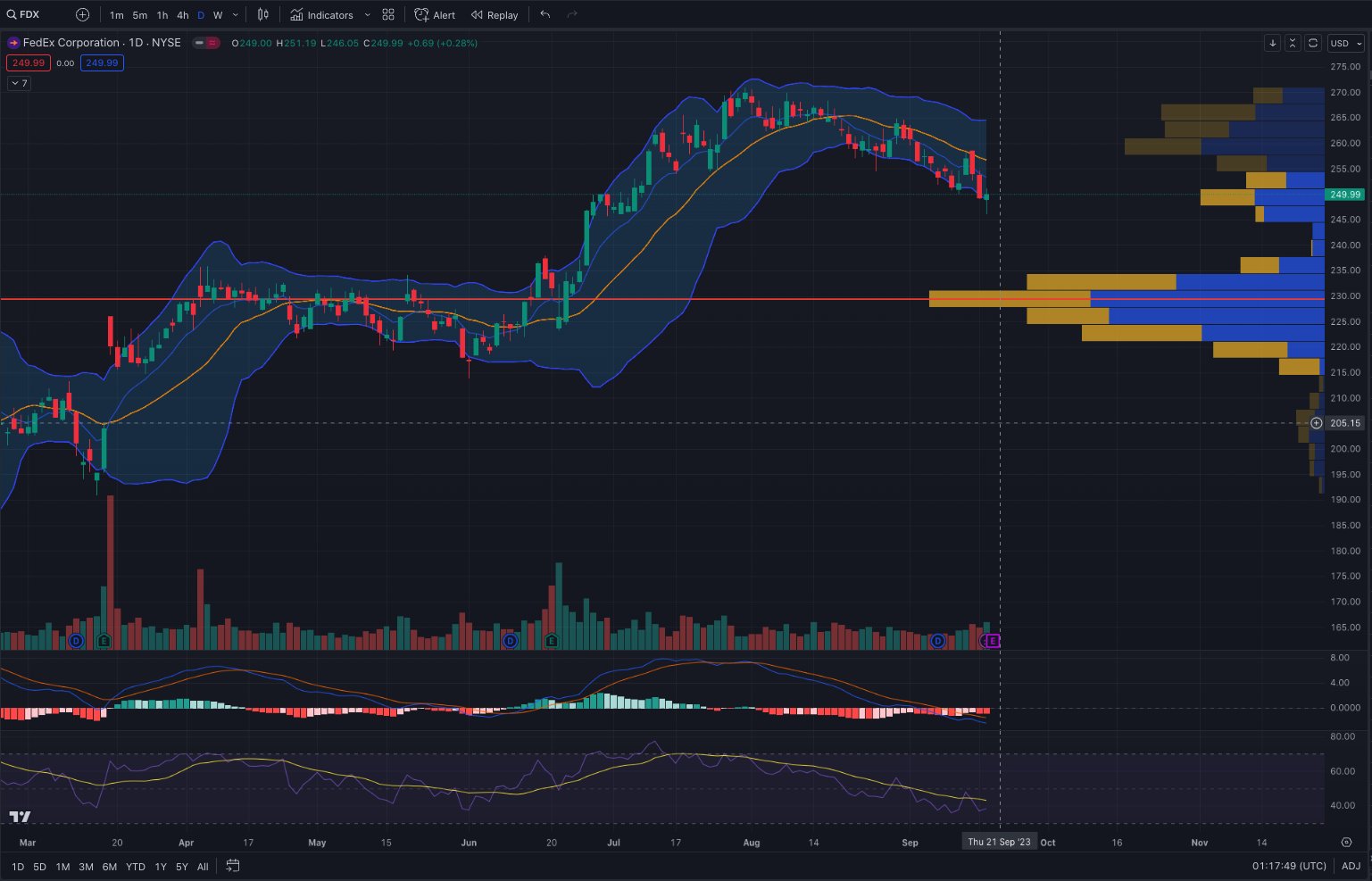Show All available data range
Image resolution: width=1372 pixels, height=881 pixels.
click(203, 867)
